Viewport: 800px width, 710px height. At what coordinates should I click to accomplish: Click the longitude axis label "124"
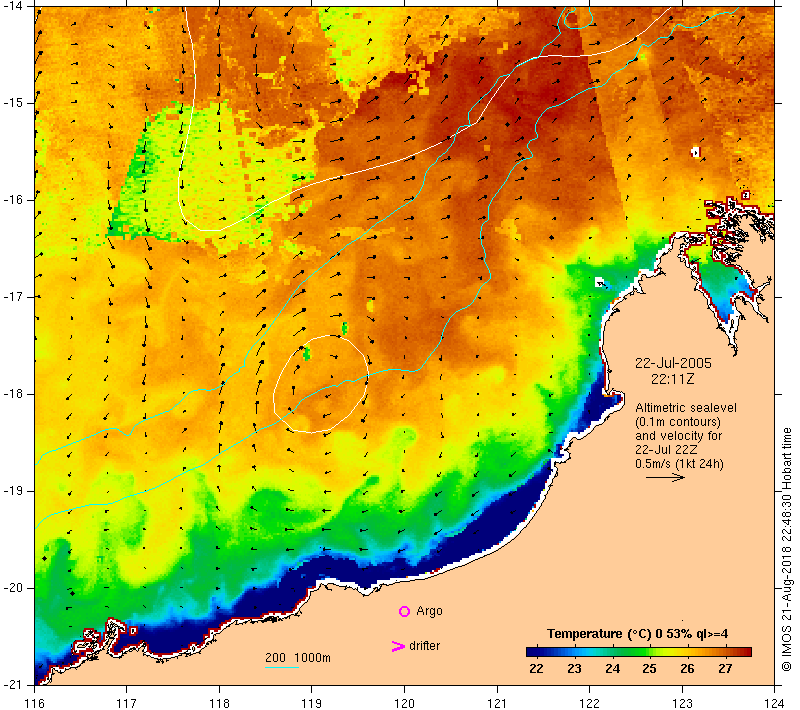(x=775, y=703)
